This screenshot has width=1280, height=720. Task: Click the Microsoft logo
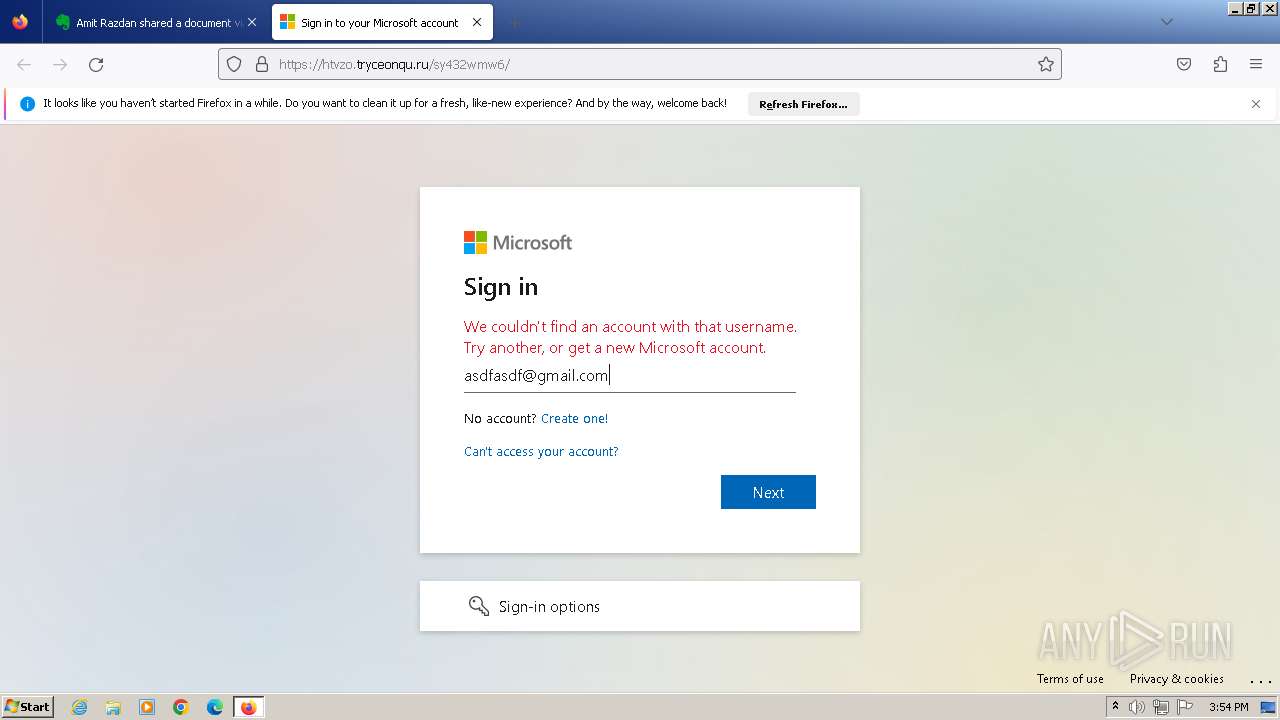518,243
